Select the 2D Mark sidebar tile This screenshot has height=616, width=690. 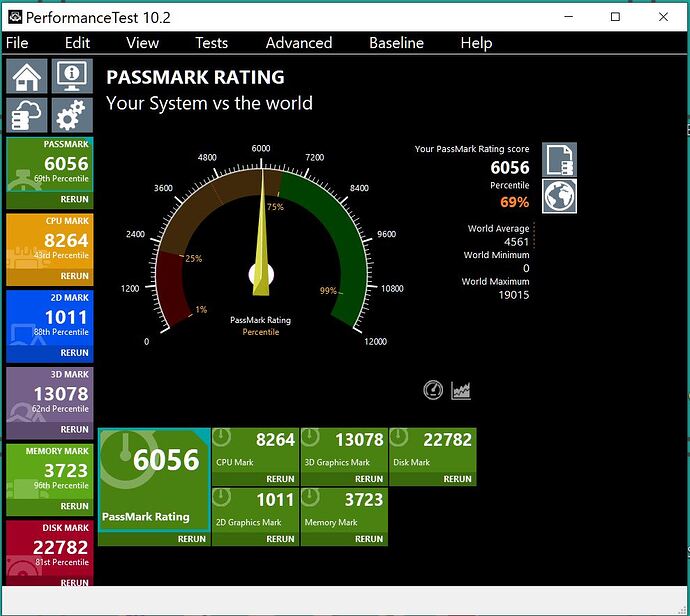pos(49,318)
